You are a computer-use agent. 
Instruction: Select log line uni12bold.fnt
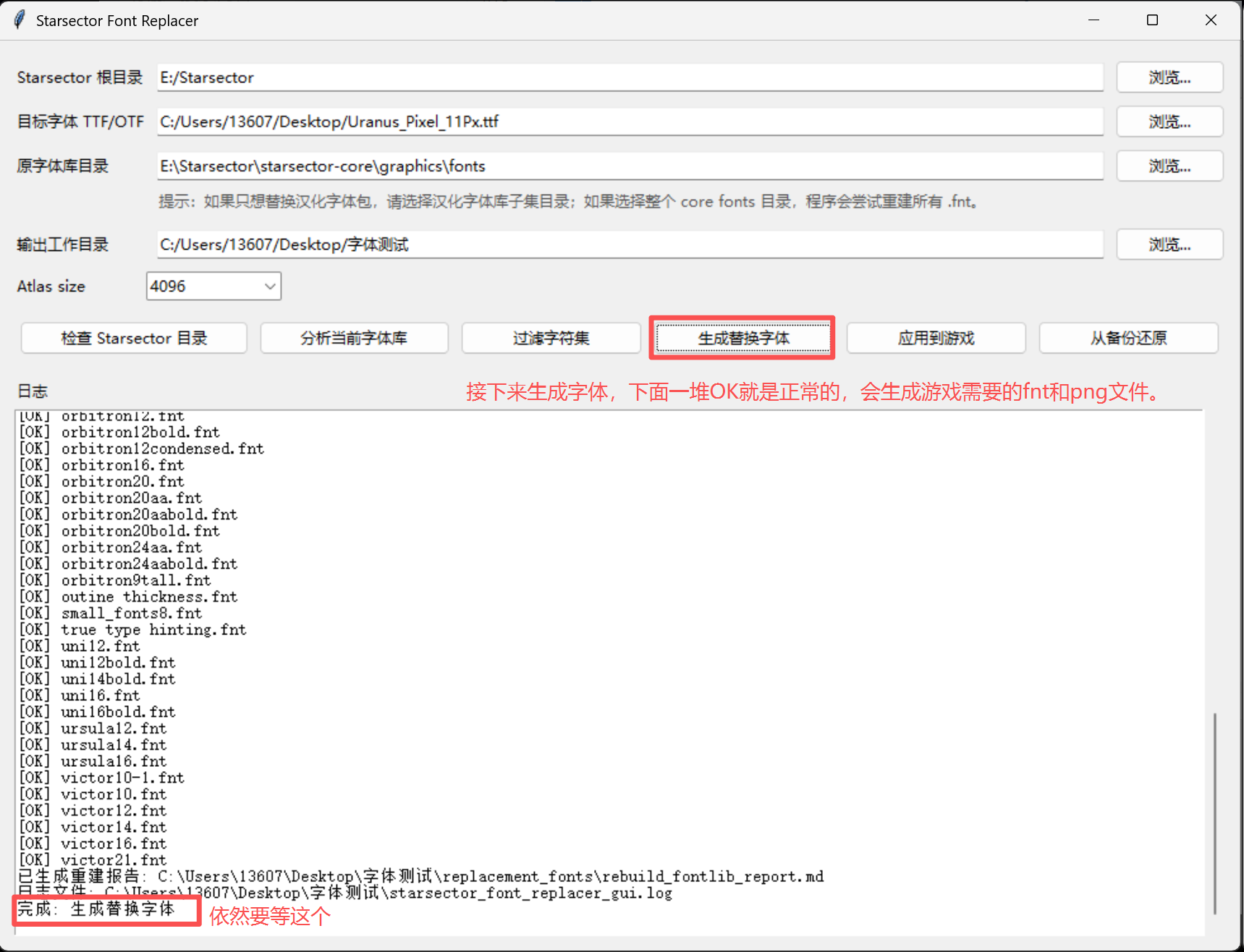pos(97,663)
